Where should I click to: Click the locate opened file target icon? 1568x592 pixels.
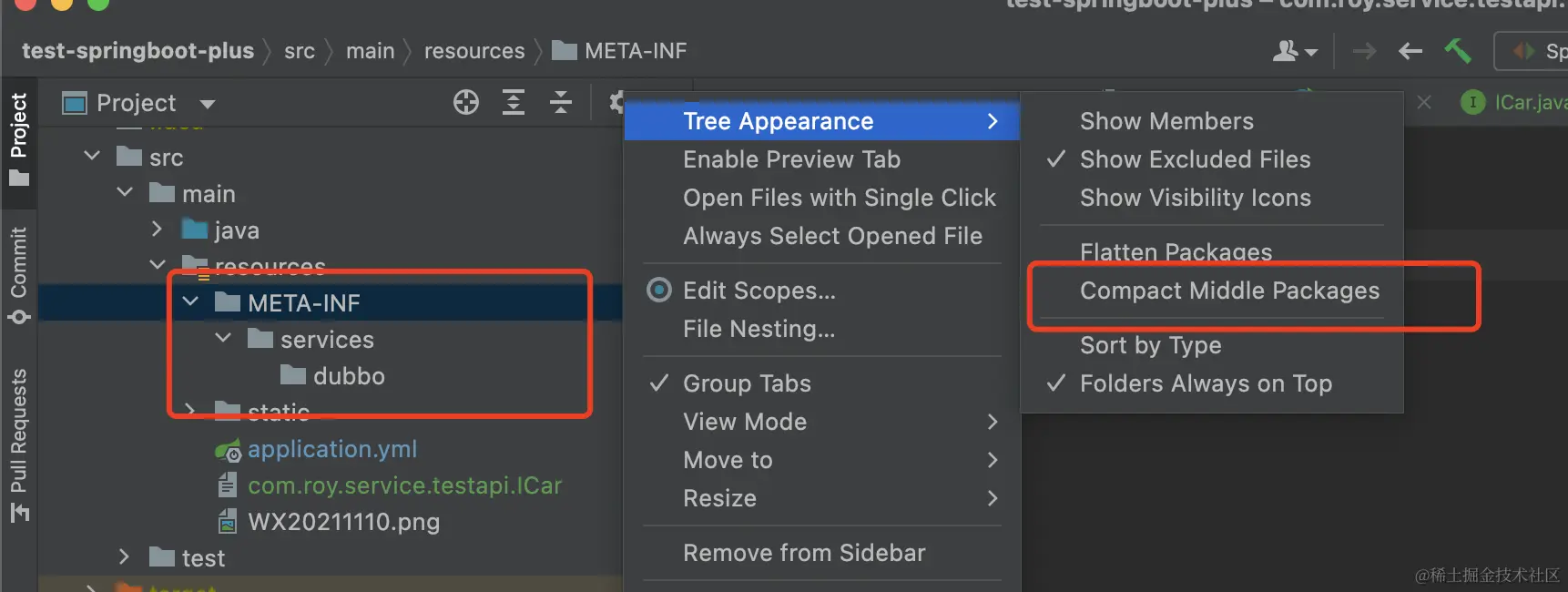[x=466, y=102]
